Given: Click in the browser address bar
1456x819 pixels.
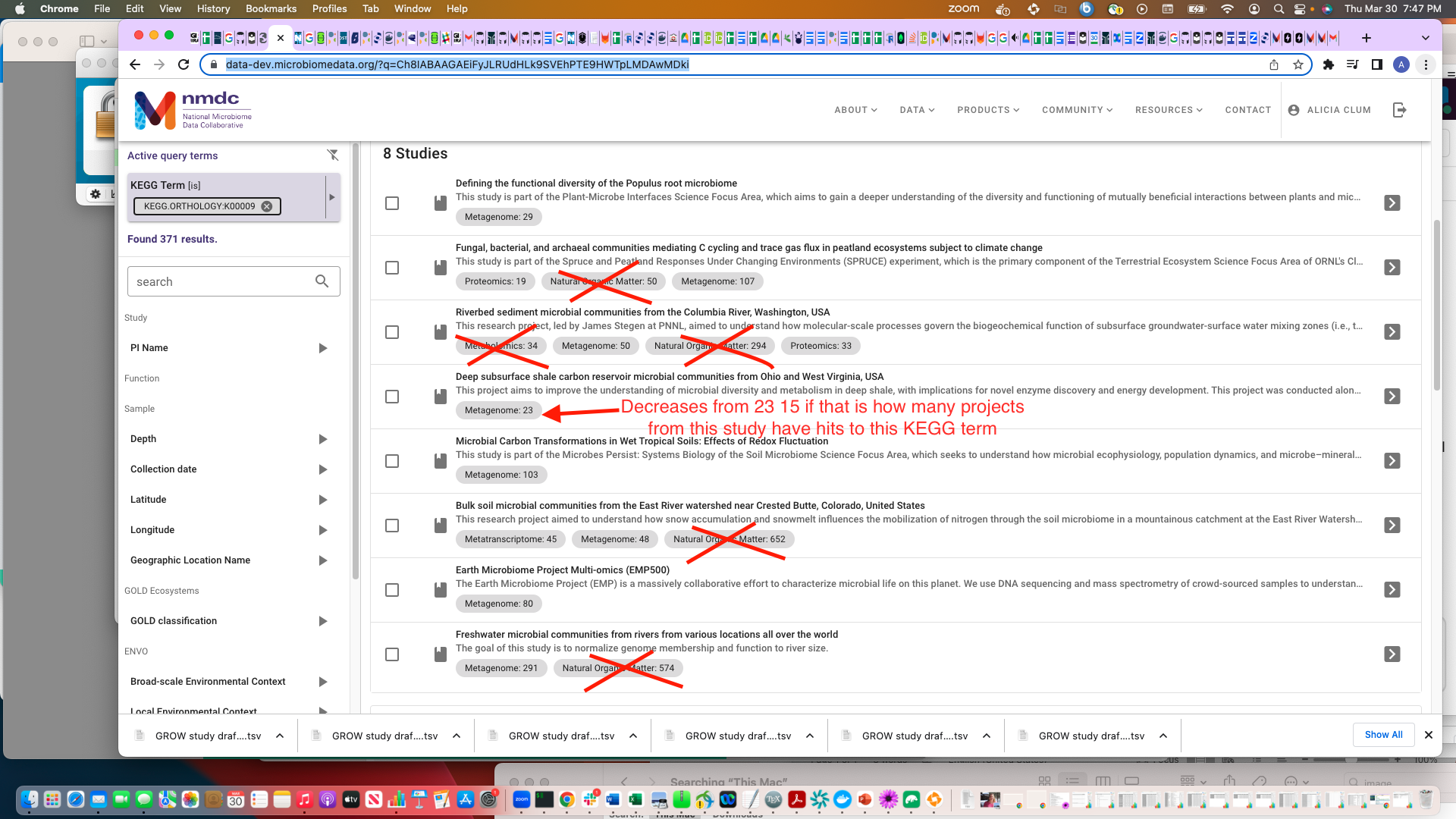Looking at the screenshot, I should (455, 64).
